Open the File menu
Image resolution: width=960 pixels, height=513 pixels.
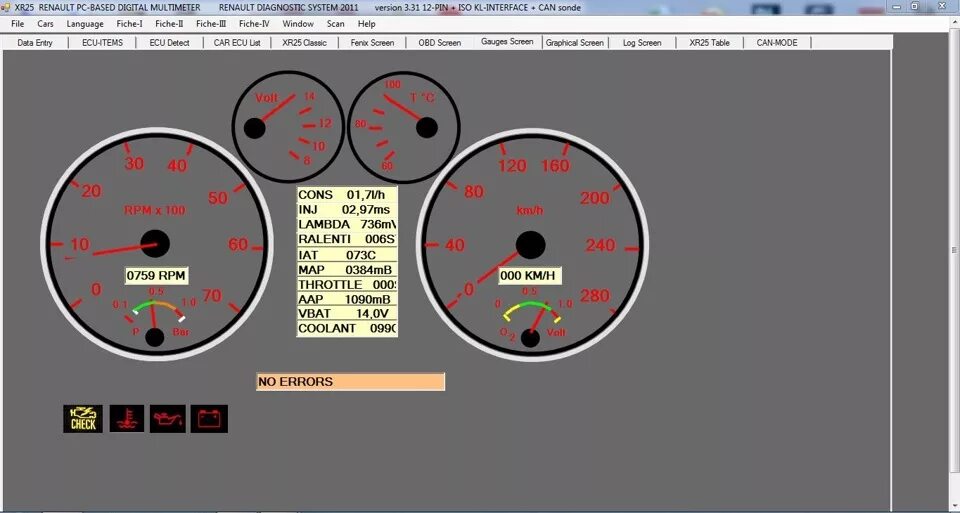(18, 24)
